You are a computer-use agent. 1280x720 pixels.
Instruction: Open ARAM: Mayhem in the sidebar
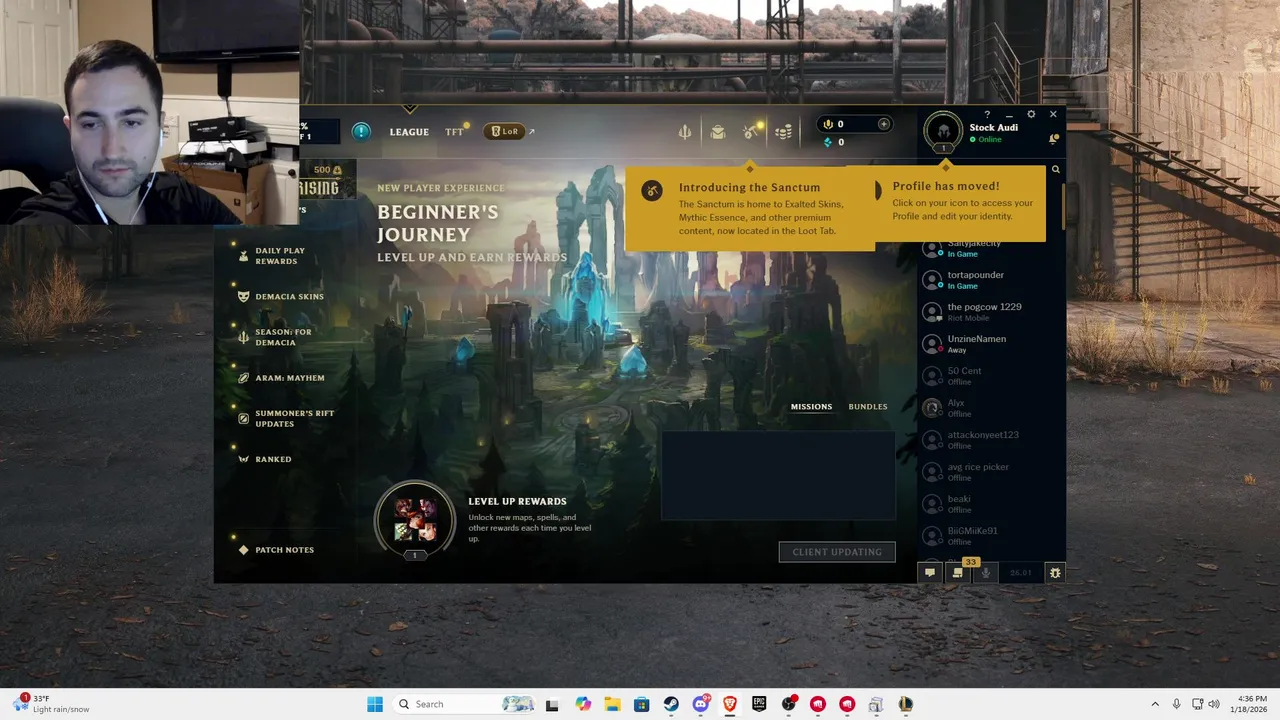[281, 378]
